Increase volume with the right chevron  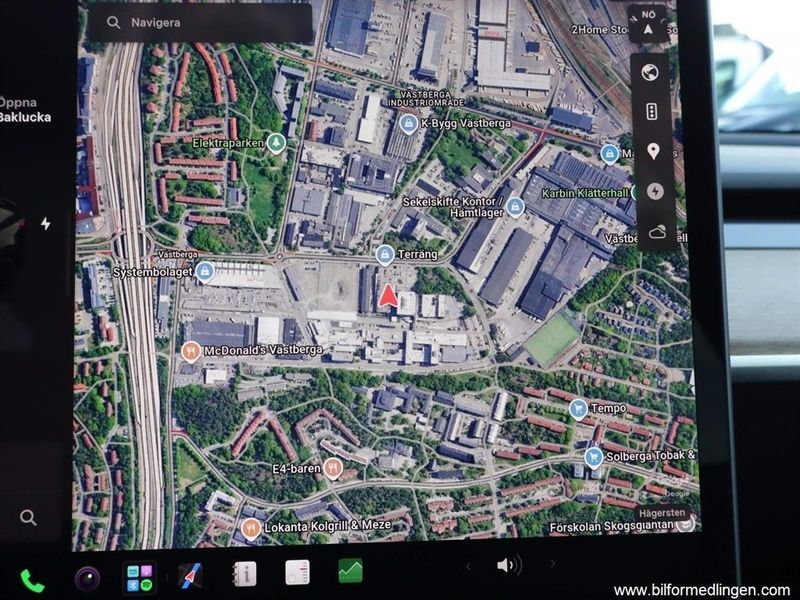point(553,564)
